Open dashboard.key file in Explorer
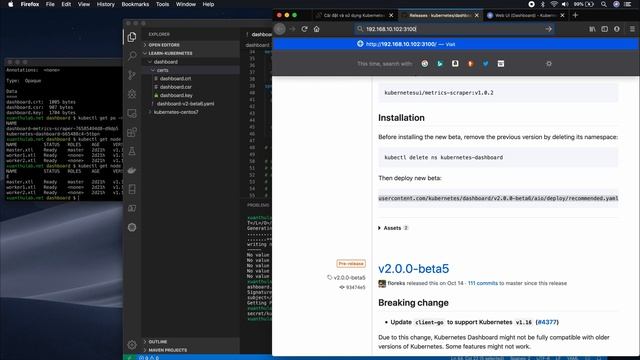The height and width of the screenshot is (360, 640). coord(176,95)
